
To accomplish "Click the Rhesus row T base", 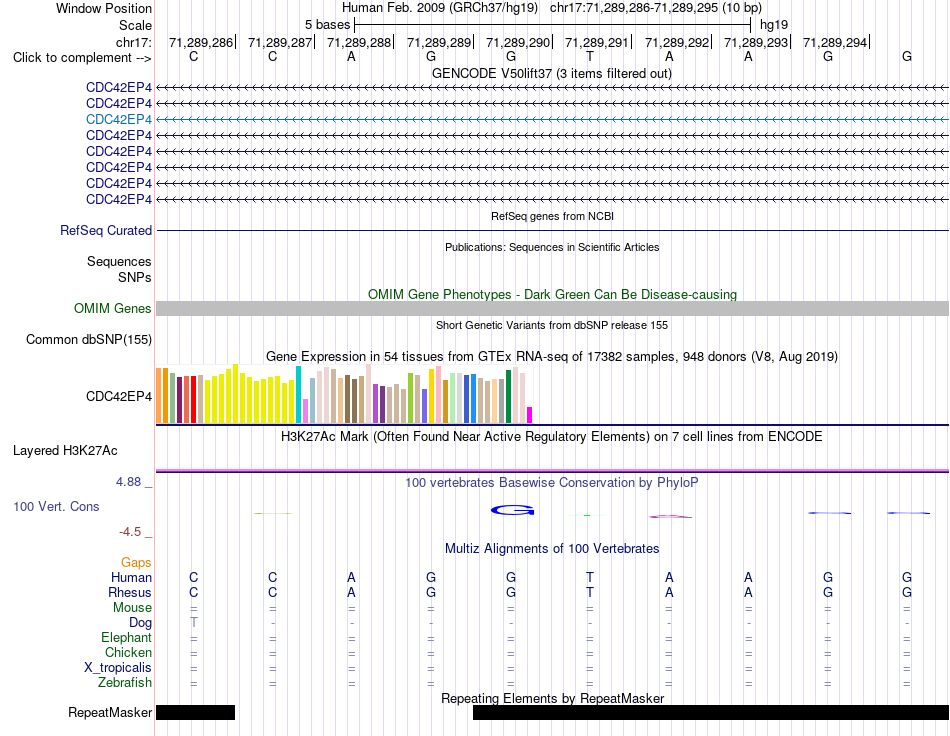I will [x=590, y=592].
